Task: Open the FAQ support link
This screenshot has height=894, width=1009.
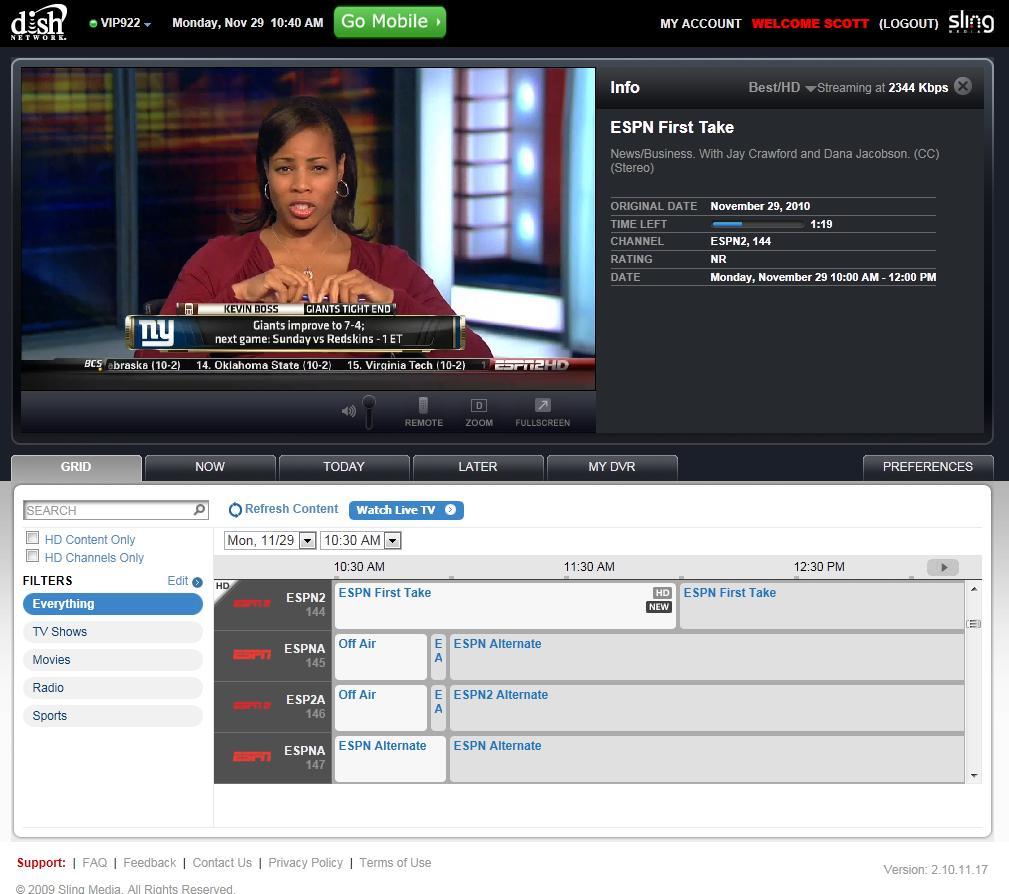Action: pos(95,862)
